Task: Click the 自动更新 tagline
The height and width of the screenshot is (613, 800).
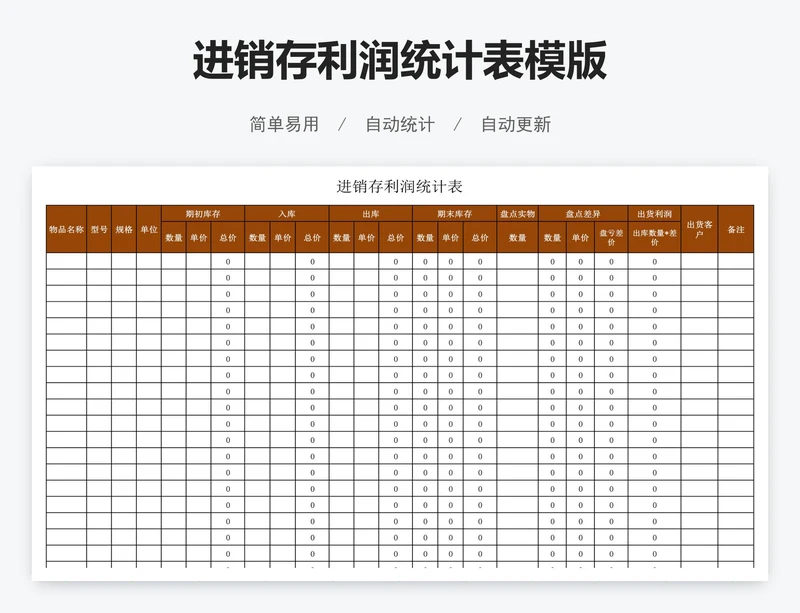Action: coord(516,125)
